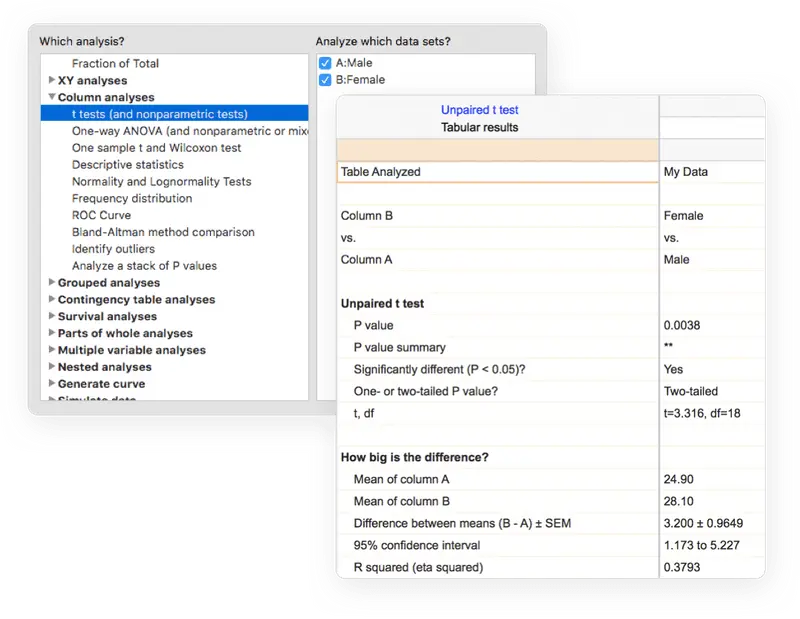
Task: Uncheck the B:Female data set checkbox
Action: [x=325, y=80]
